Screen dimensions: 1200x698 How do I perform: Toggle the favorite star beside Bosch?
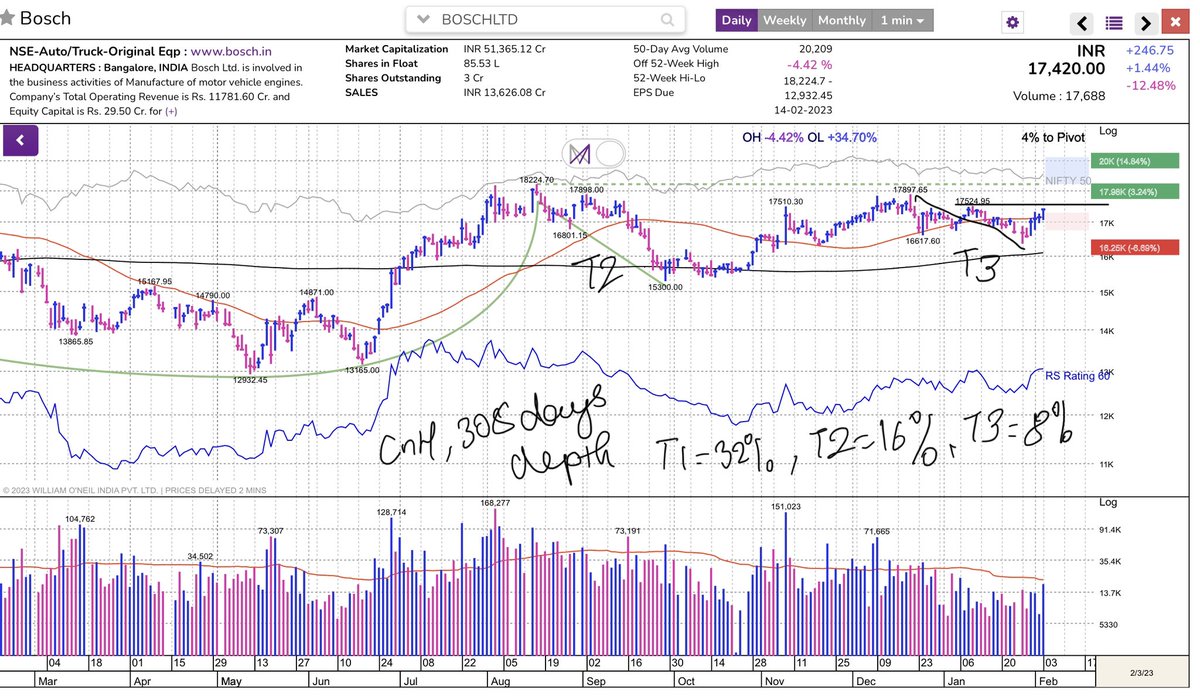10,18
